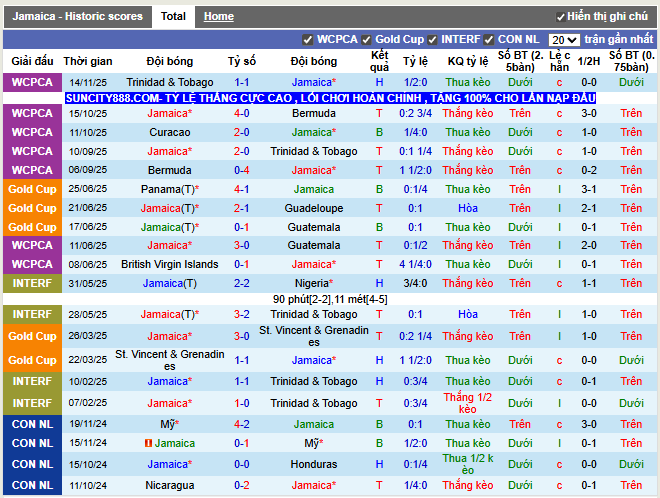
Task: Toggle the Gold Cup filter checkbox
Action: pos(366,40)
